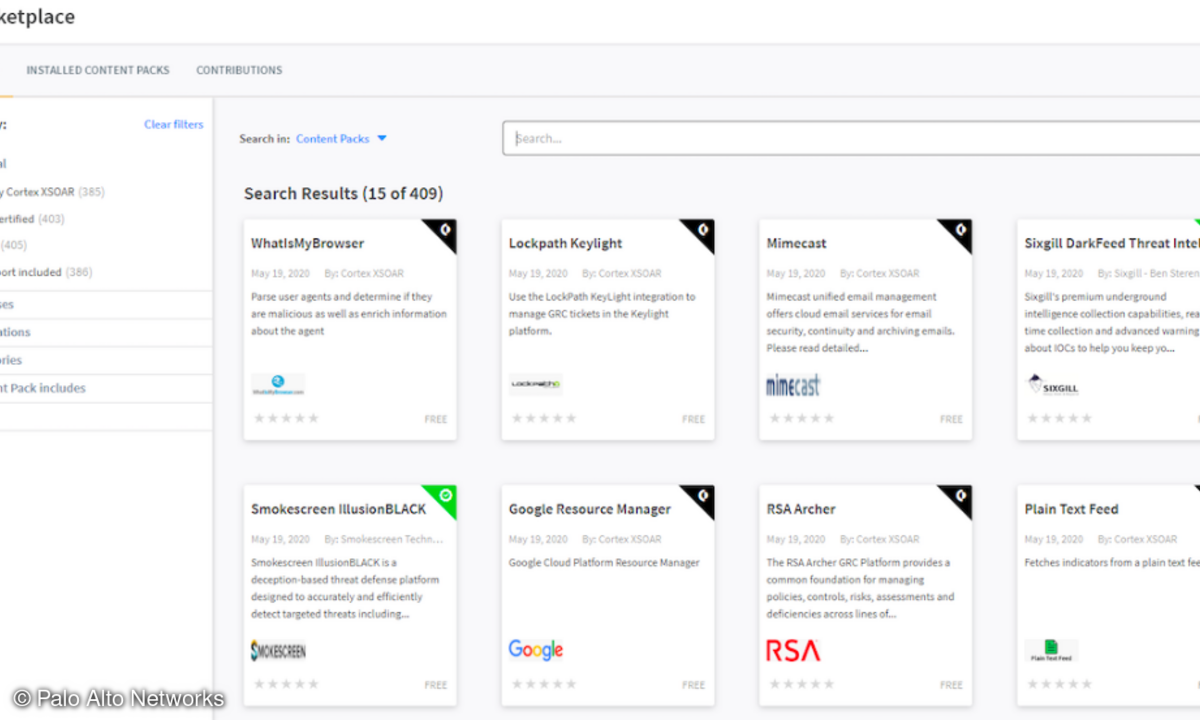Click the Clear filters link
The width and height of the screenshot is (1200, 720).
tap(173, 124)
